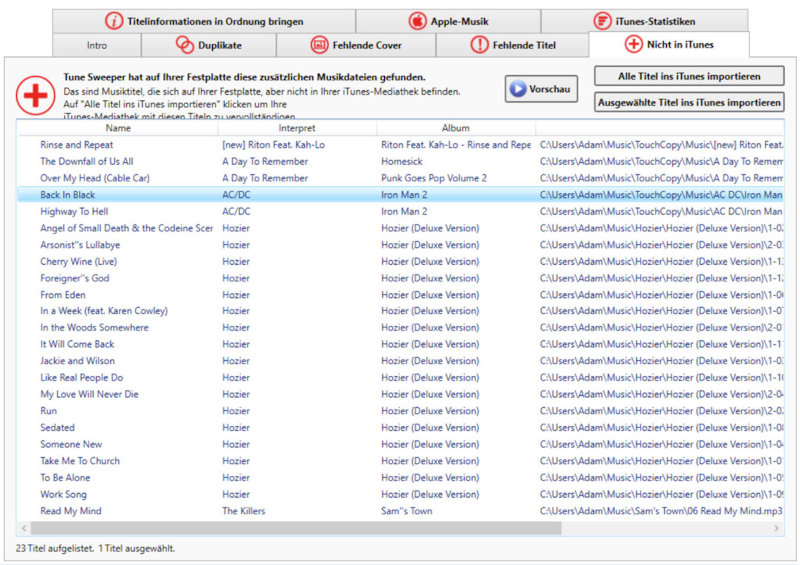The width and height of the screenshot is (800, 565).
Task: Click Alle Titel ins iTunes importieren
Action: tap(689, 76)
